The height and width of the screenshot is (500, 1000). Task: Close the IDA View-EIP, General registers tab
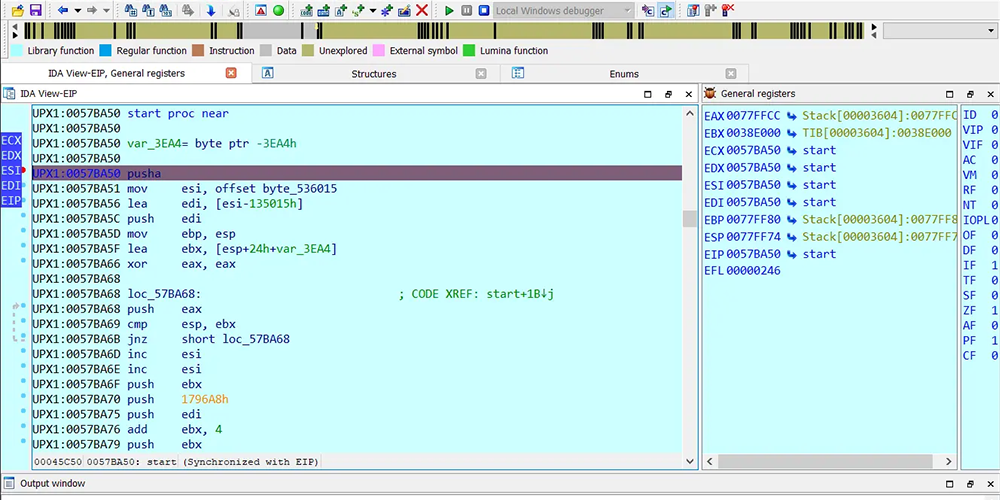pos(231,73)
